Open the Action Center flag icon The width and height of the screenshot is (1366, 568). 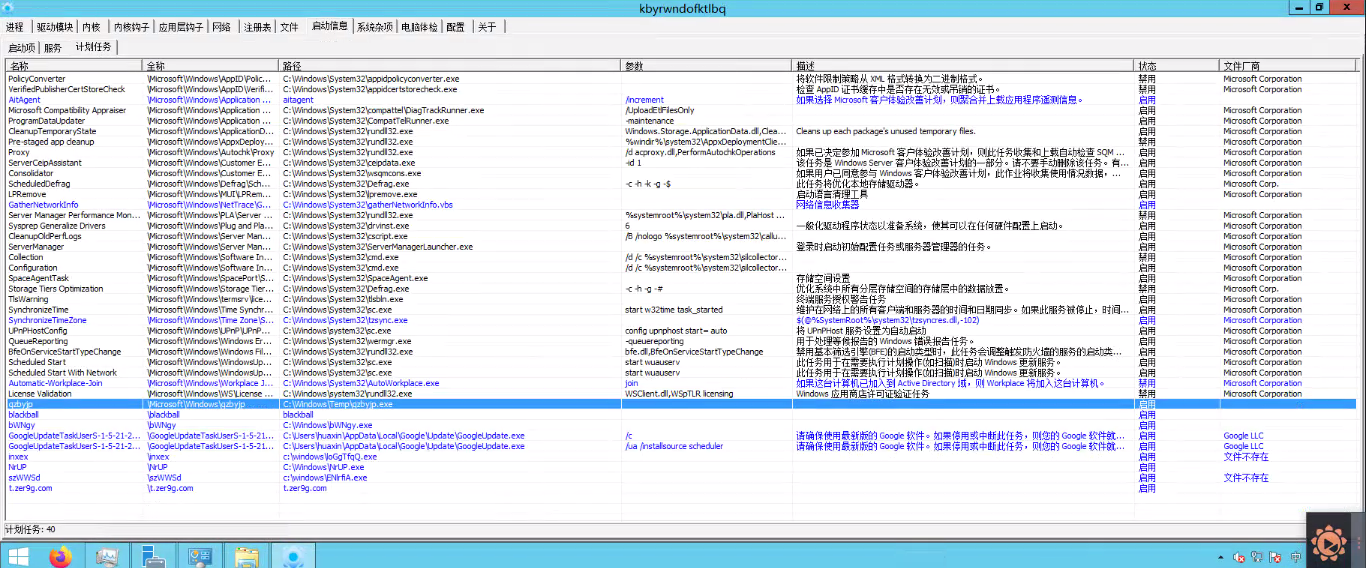coord(1277,556)
